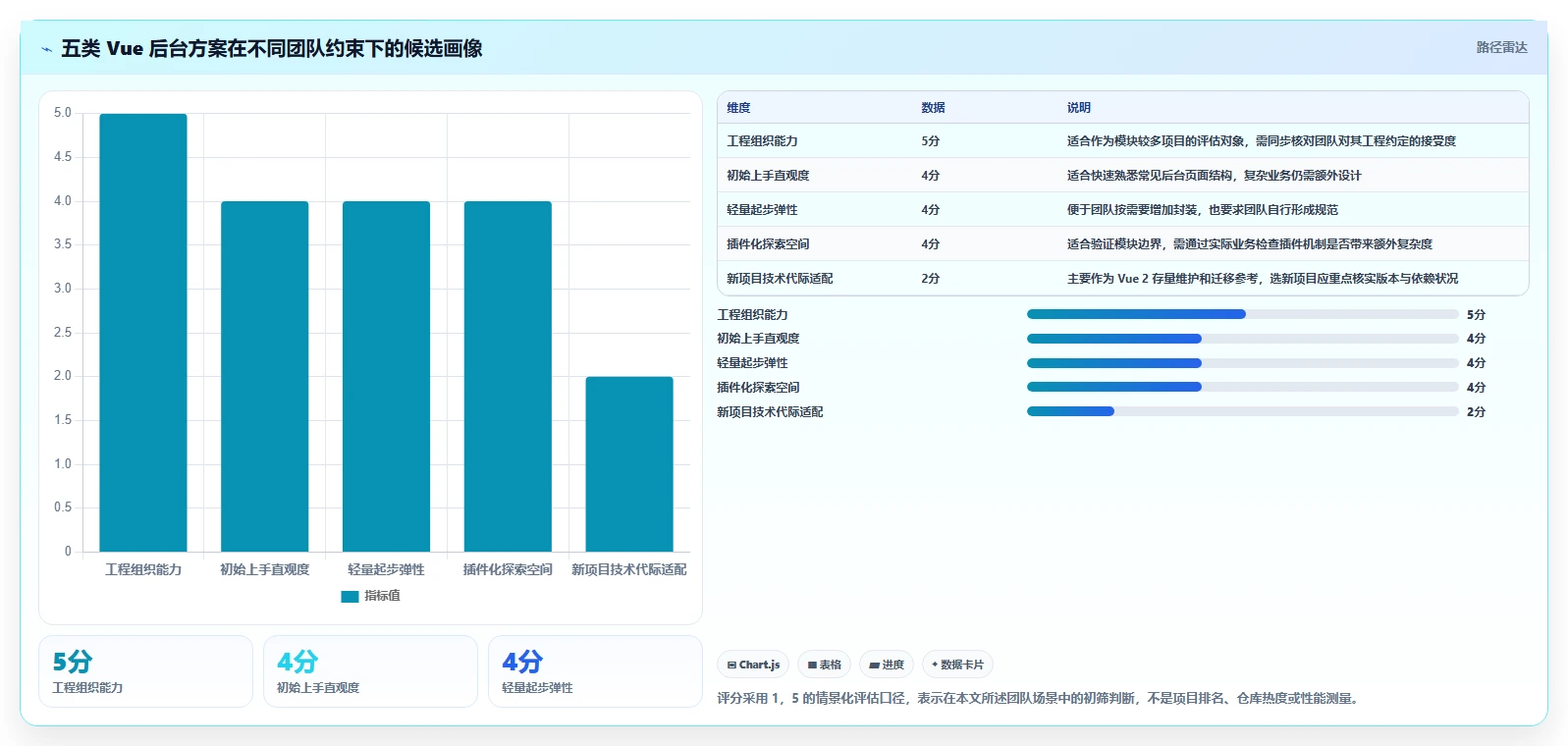Screen dimensions: 1568x746
Task: Click the 进度 tag chip
Action: [887, 665]
